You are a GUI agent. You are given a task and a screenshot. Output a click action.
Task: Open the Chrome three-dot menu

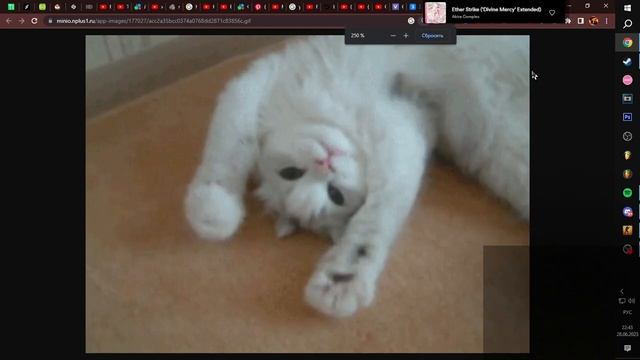click(607, 21)
